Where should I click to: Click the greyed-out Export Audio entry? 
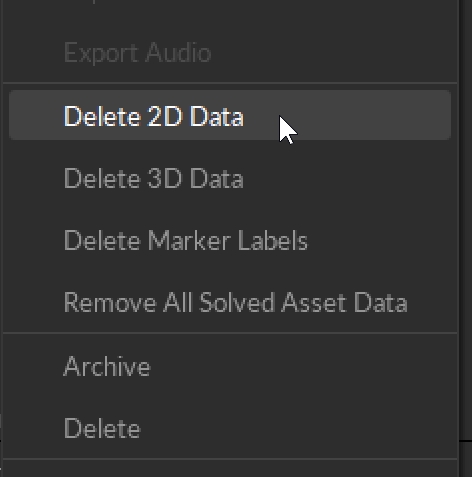click(x=230, y=53)
